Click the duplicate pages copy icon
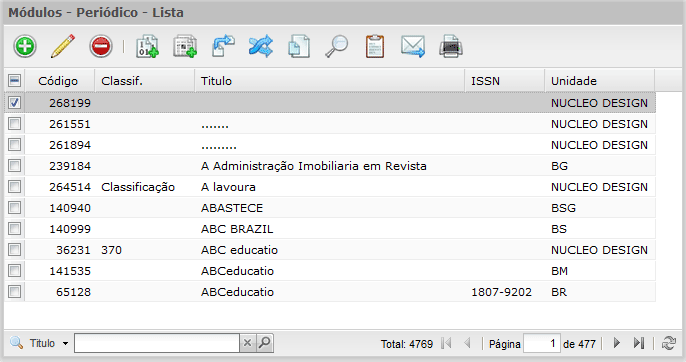The width and height of the screenshot is (686, 362). pos(299,46)
